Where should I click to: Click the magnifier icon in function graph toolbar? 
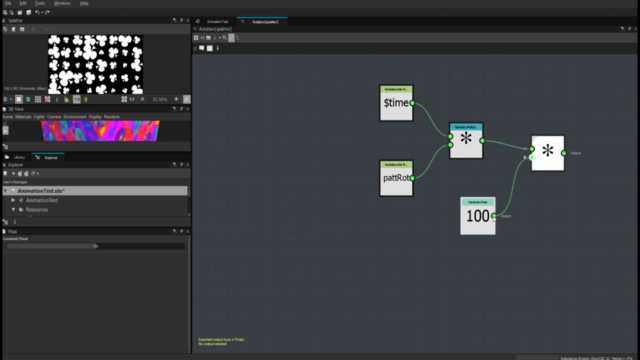pos(224,38)
